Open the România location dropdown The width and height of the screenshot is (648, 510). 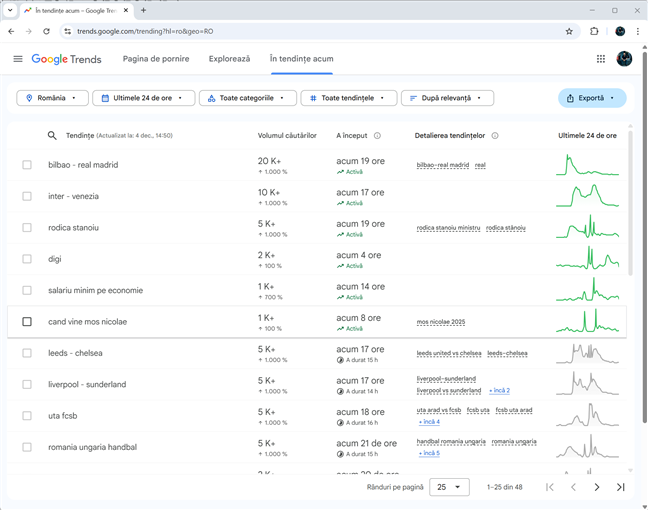click(51, 98)
